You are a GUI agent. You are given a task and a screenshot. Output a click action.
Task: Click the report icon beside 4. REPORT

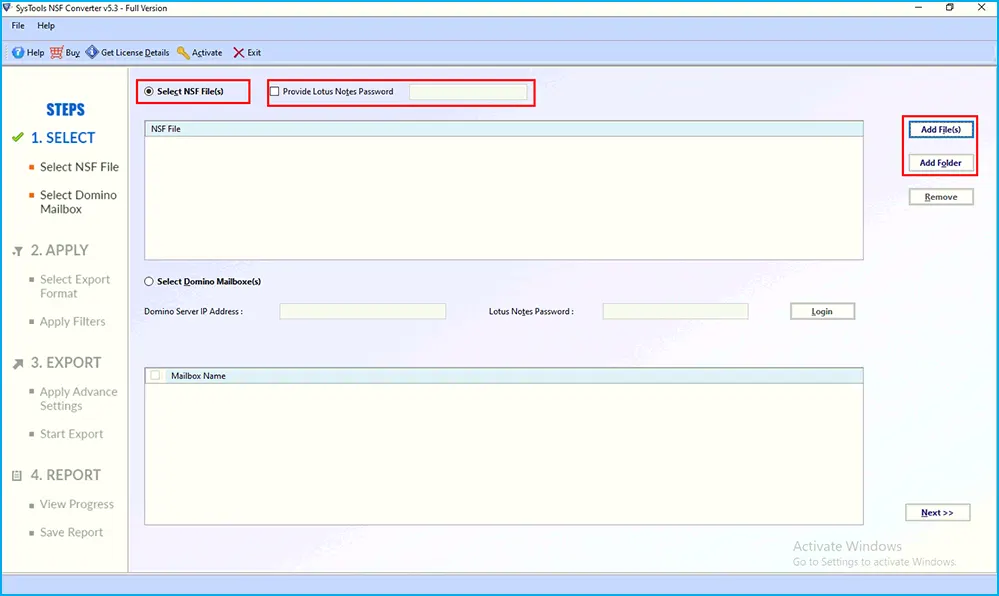(x=17, y=476)
